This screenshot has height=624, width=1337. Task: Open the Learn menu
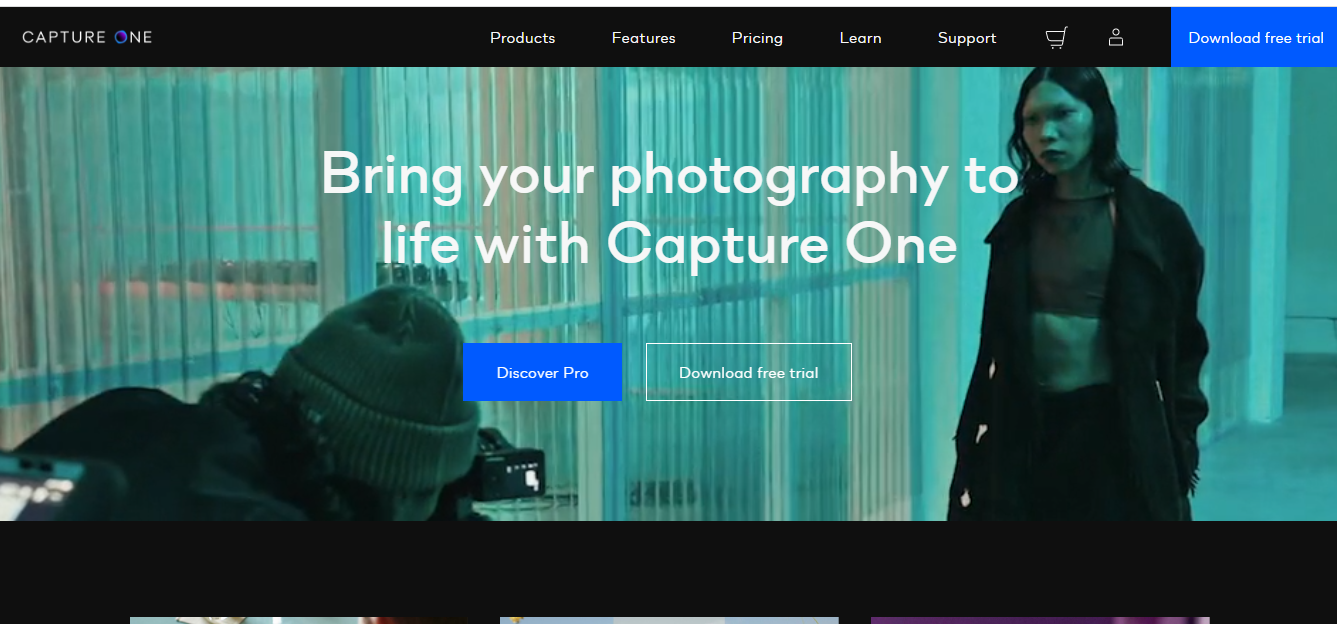point(860,38)
